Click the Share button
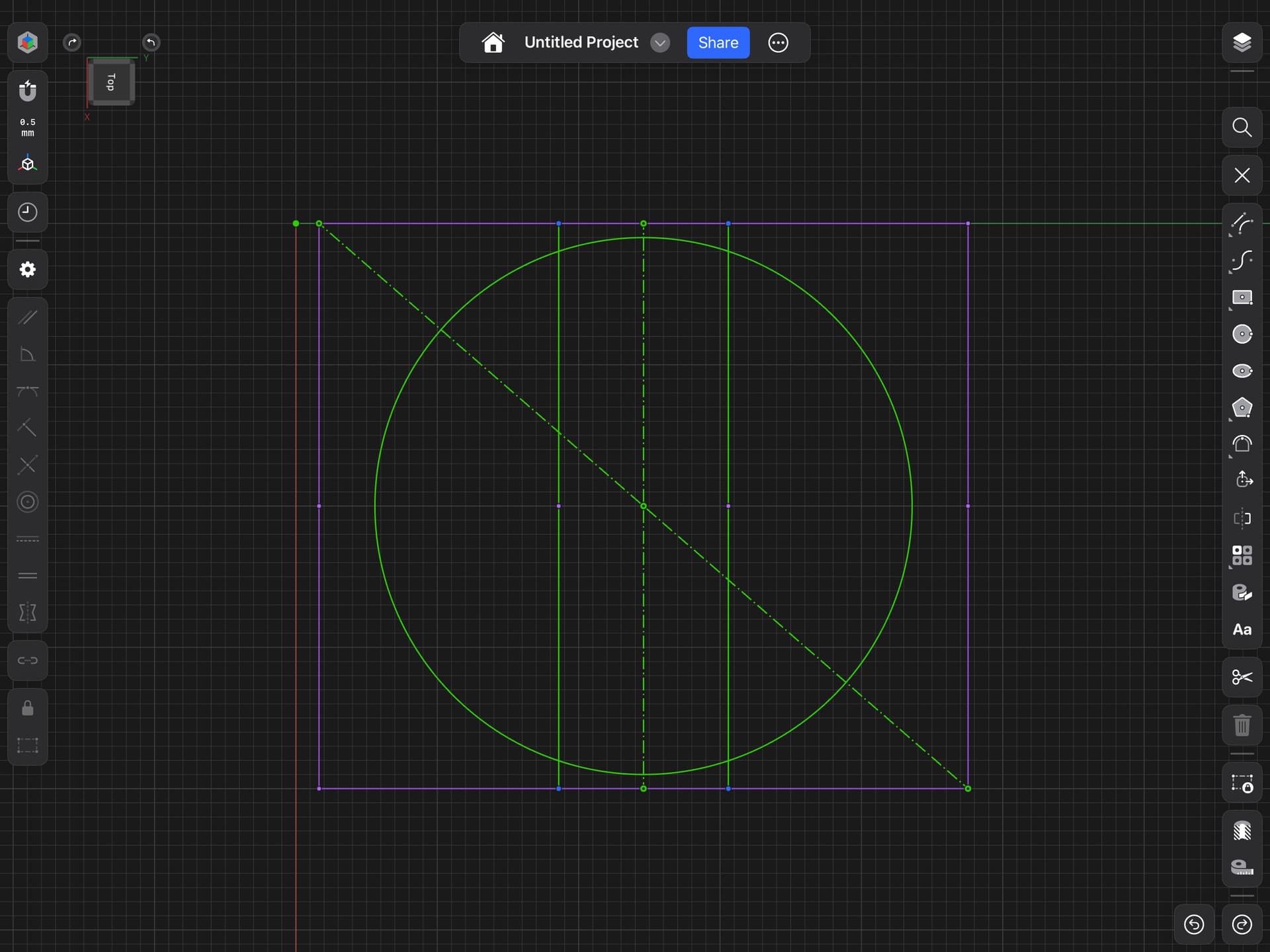The height and width of the screenshot is (952, 1270). [x=718, y=43]
